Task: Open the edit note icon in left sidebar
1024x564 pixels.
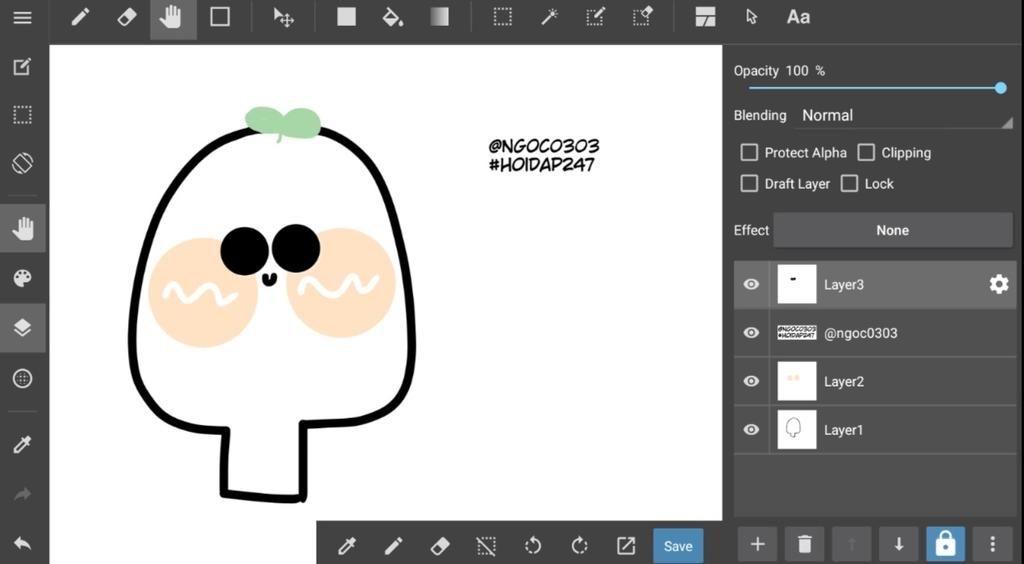Action: (x=23, y=67)
